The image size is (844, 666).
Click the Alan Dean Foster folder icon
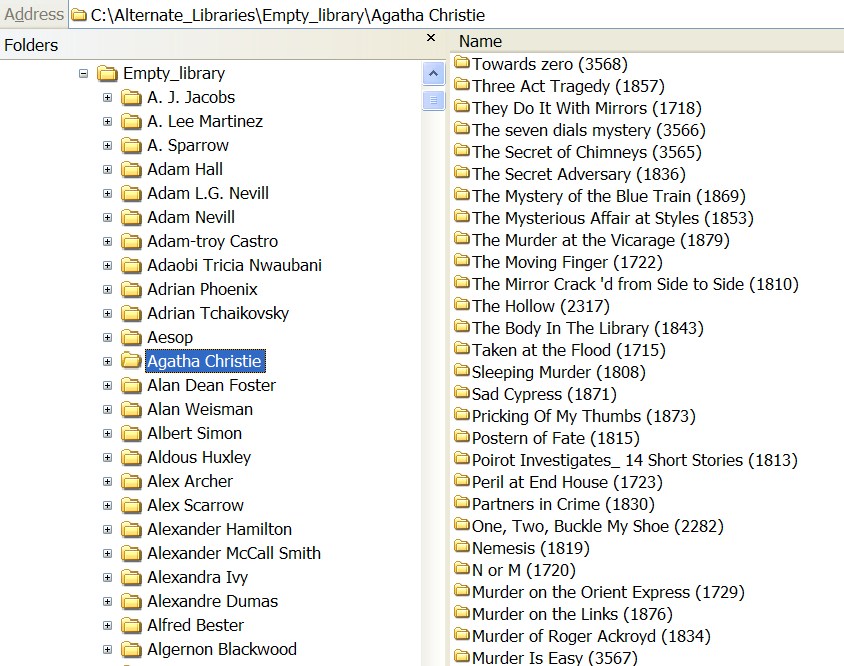click(131, 385)
